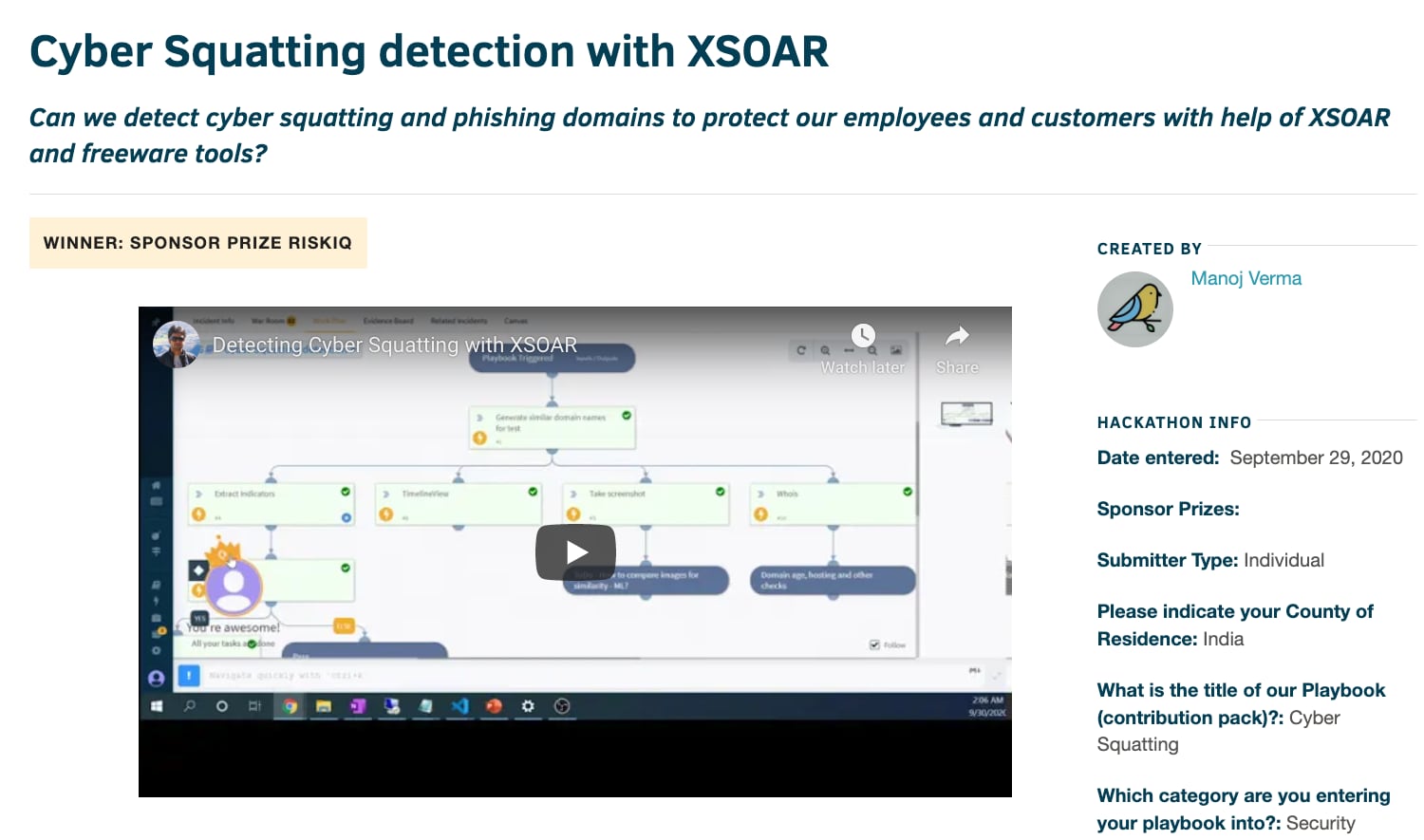Viewport: 1424px width, 840px height.
Task: Click the Share arrow icon
Action: [957, 336]
